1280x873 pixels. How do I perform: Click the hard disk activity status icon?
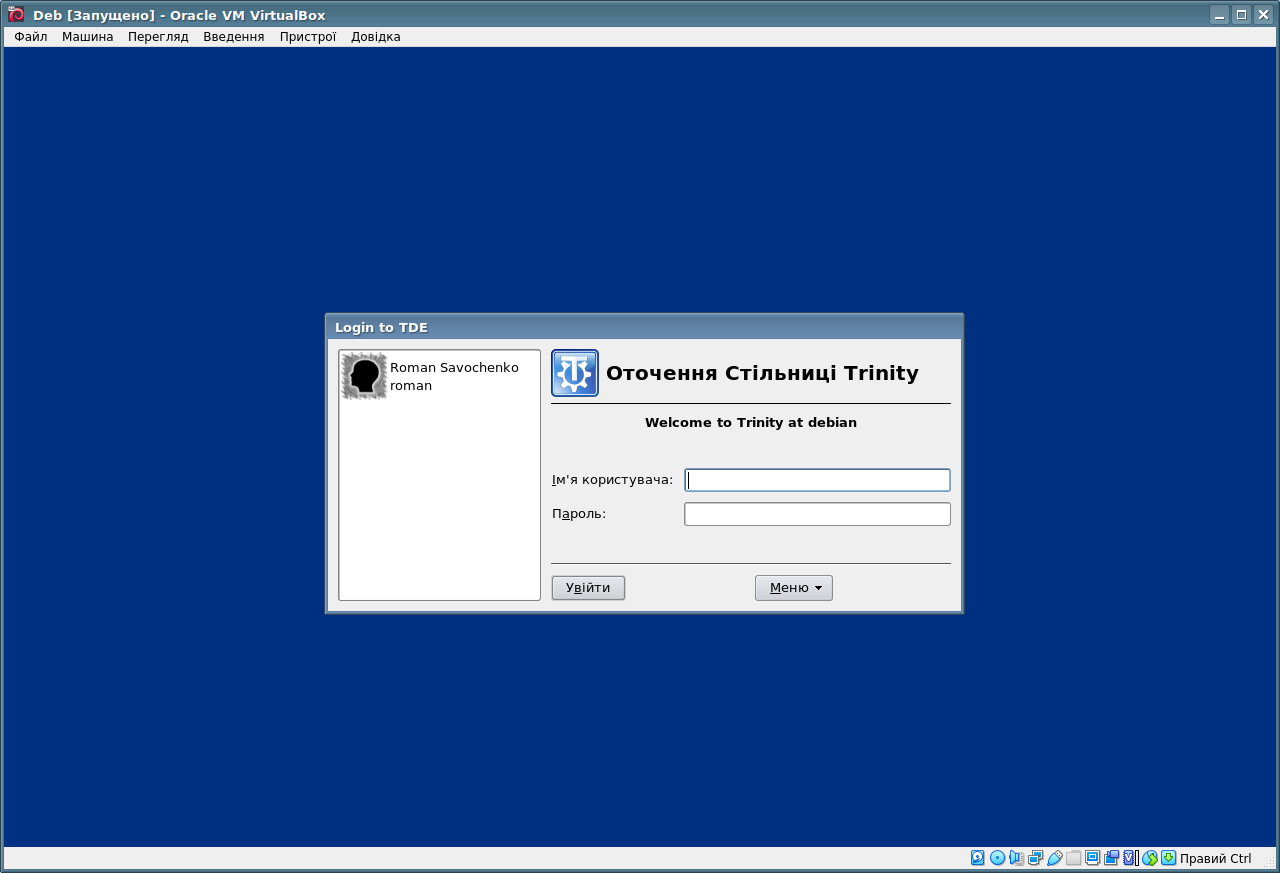tap(978, 858)
